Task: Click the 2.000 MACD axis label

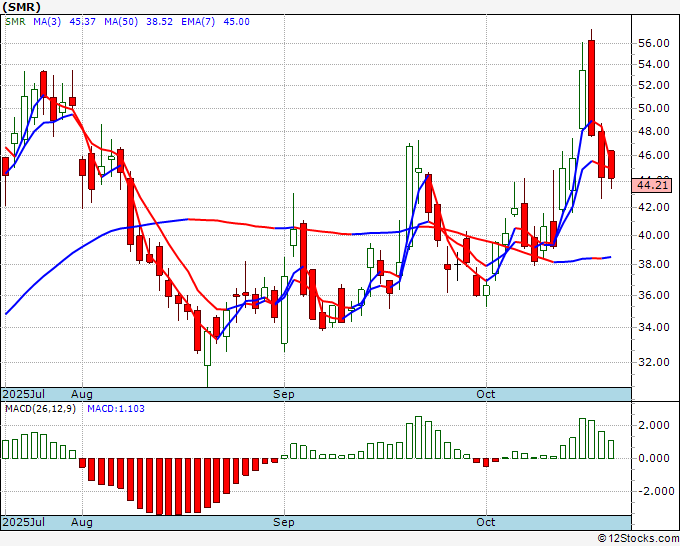Action: point(652,425)
